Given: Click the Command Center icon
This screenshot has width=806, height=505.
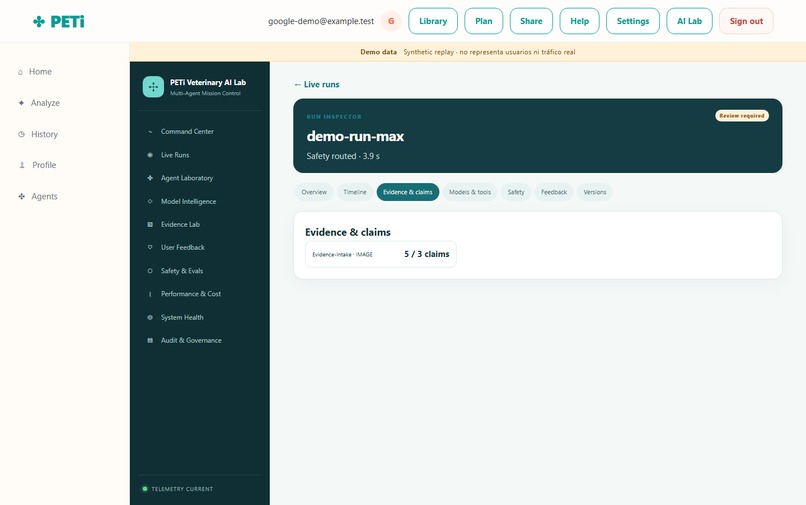Looking at the screenshot, I should [x=150, y=132].
